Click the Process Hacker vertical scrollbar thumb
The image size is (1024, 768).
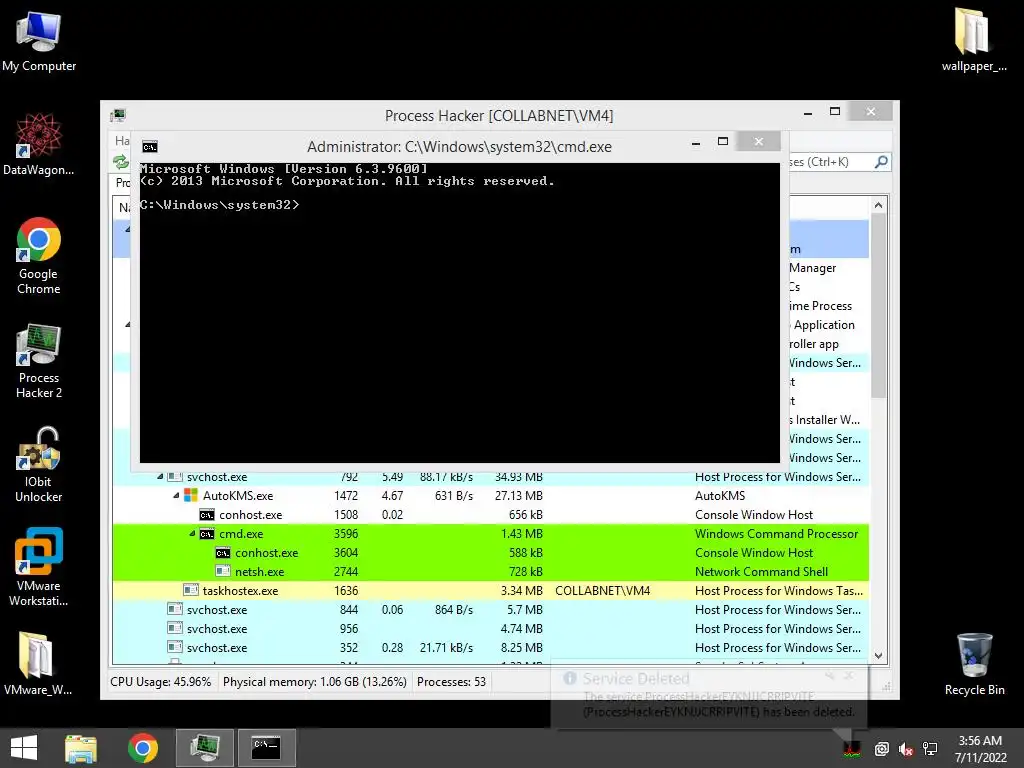click(878, 305)
